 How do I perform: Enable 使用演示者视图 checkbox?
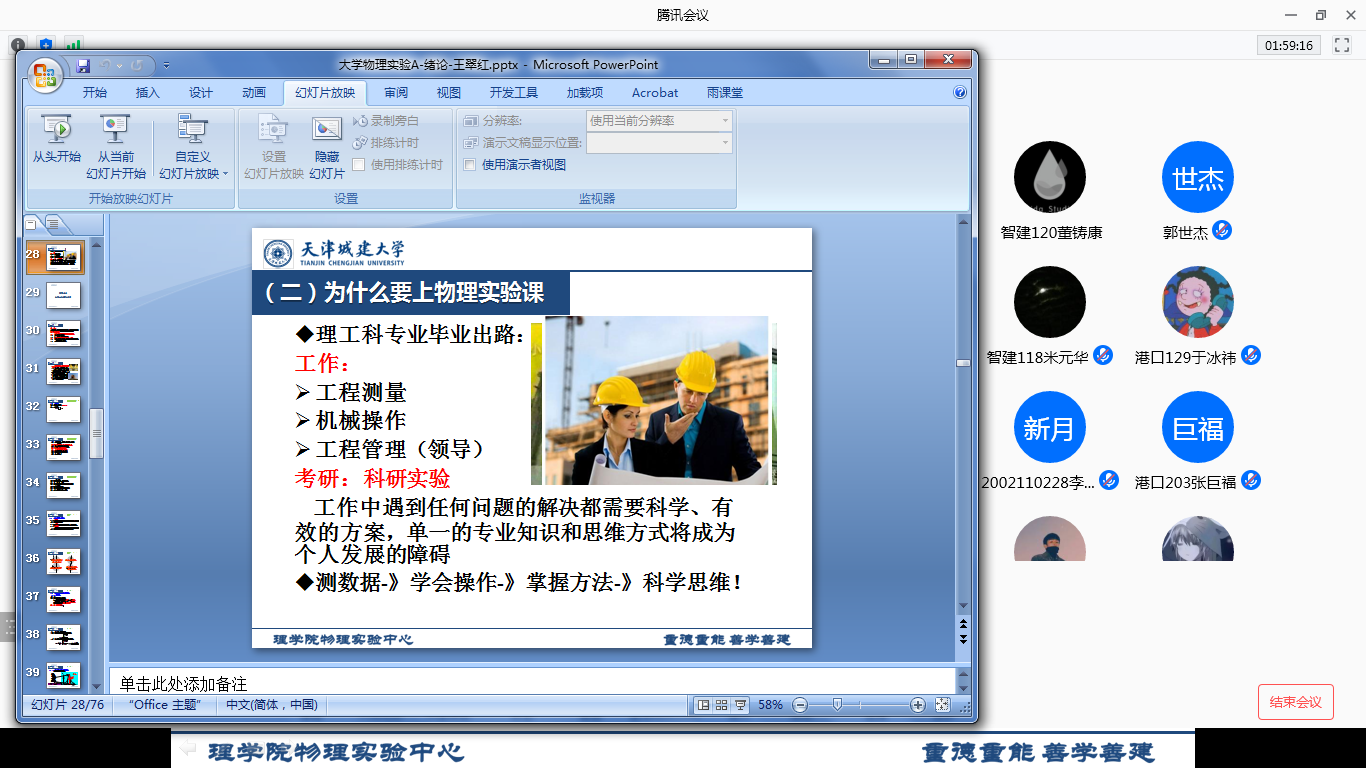[470, 165]
